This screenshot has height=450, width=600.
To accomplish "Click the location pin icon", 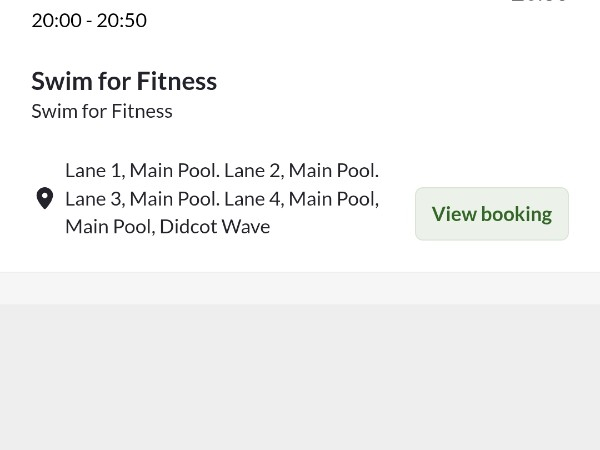I will [45, 198].
